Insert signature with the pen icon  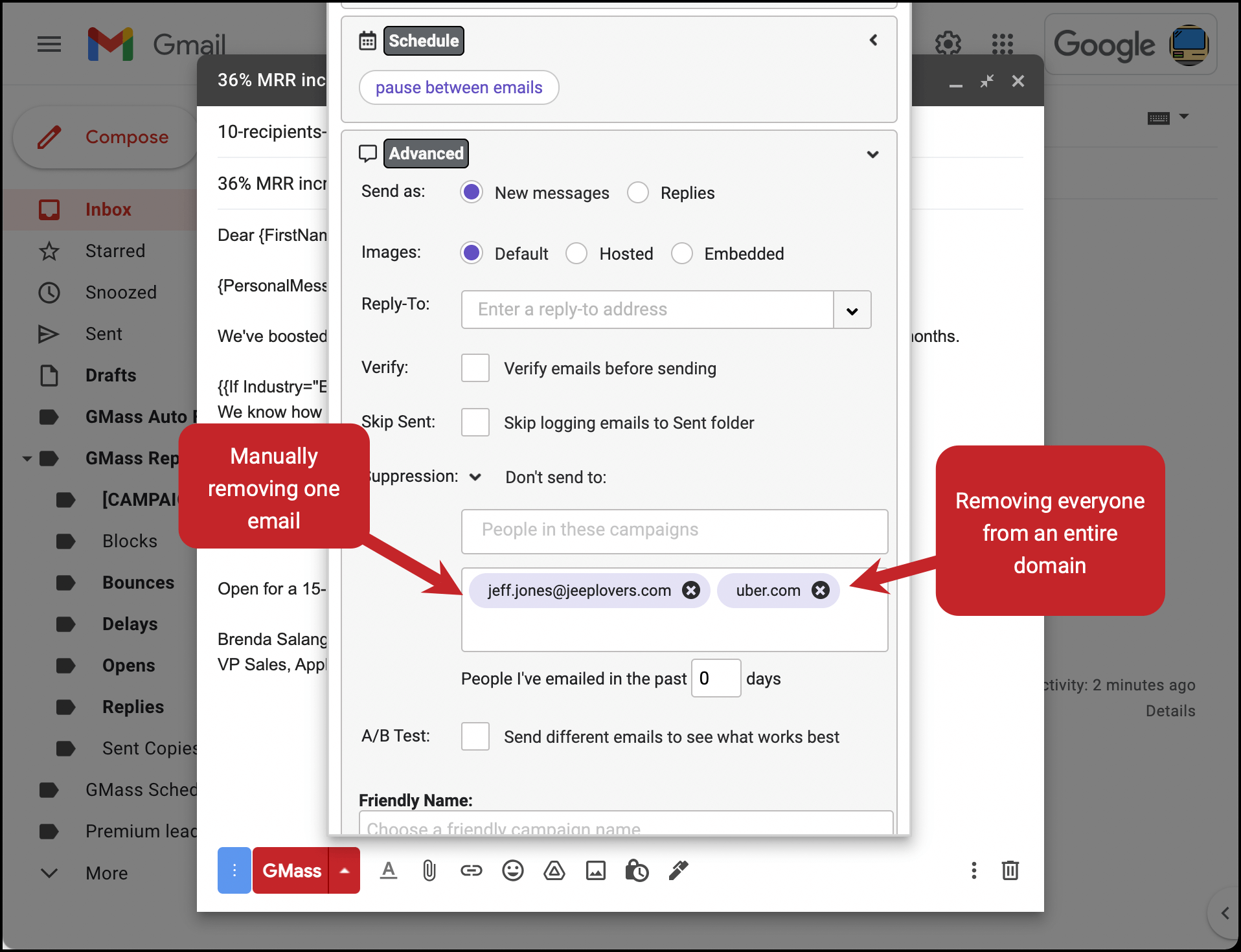pos(678,870)
